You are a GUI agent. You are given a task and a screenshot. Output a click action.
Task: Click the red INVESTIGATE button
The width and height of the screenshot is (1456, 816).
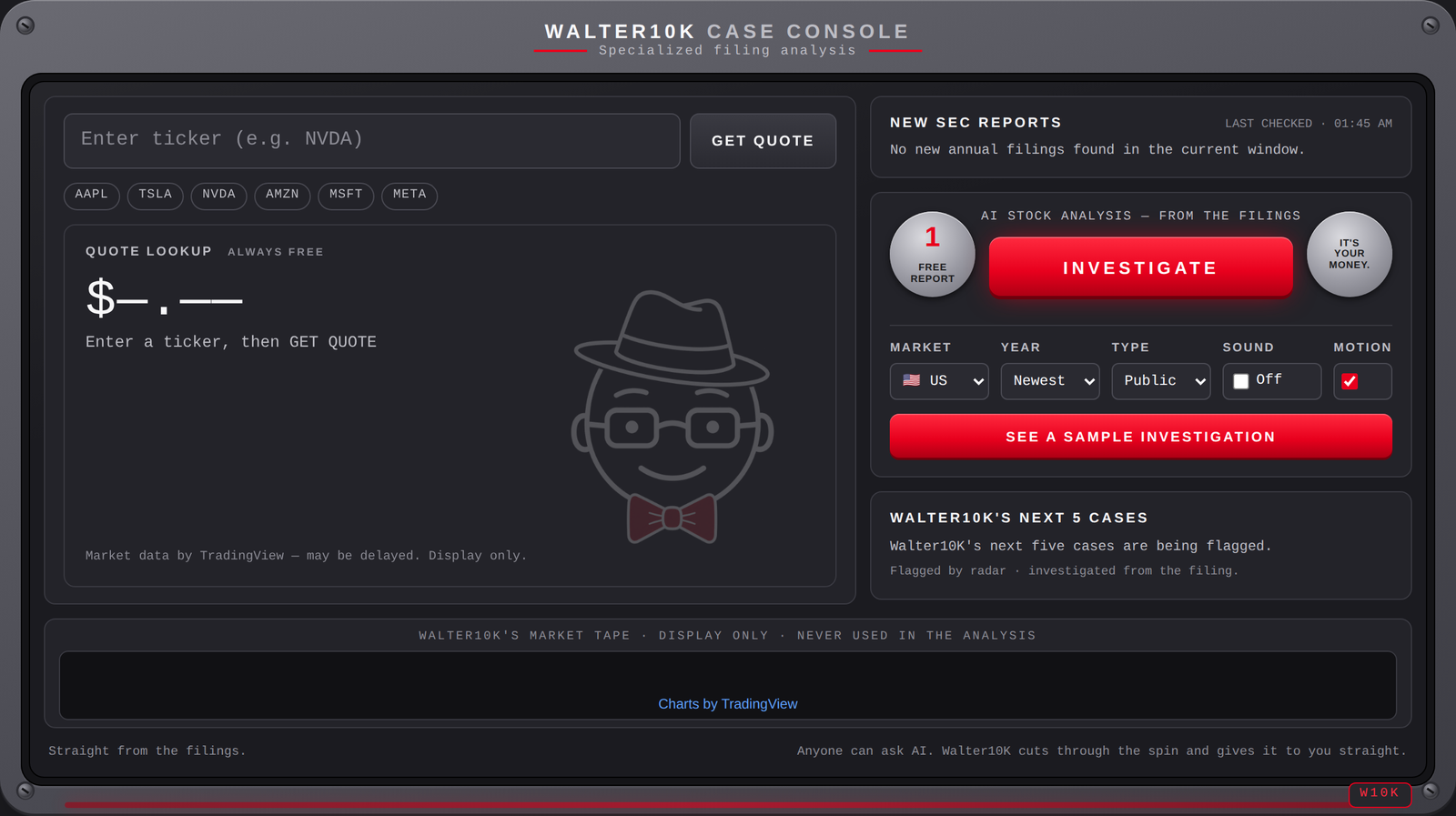point(1140,267)
